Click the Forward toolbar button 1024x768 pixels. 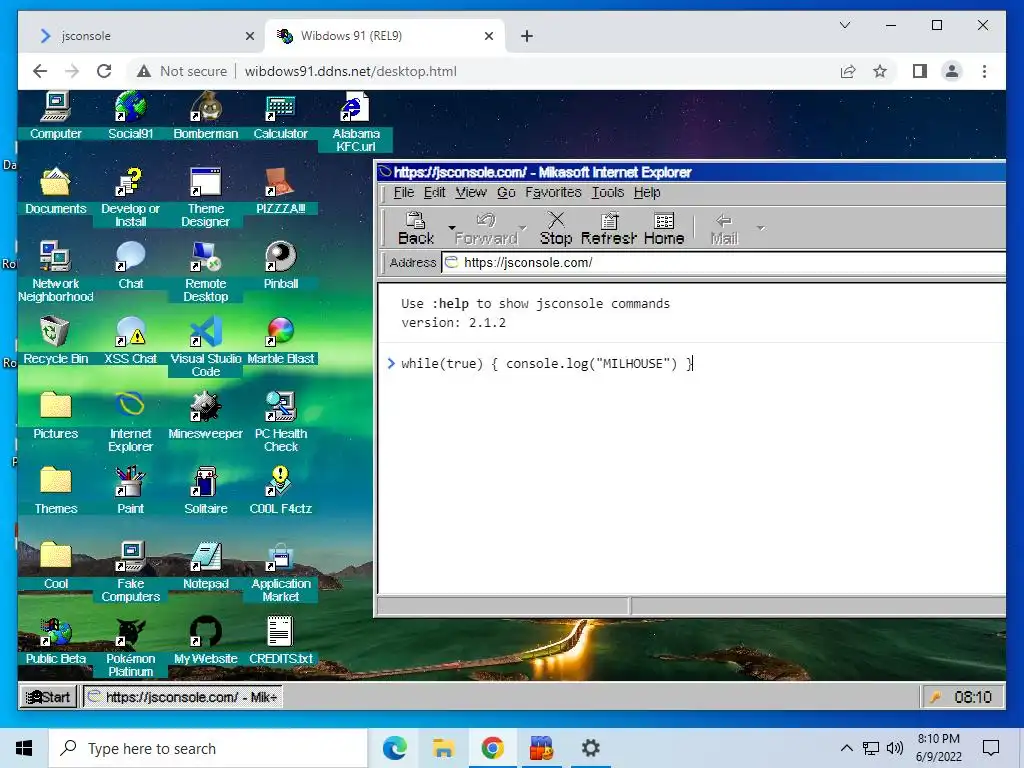coord(486,229)
